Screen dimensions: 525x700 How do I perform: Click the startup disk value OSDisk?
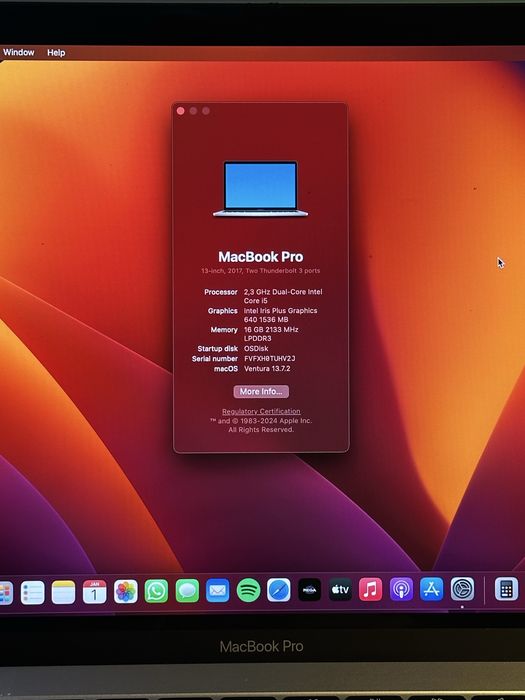256,349
